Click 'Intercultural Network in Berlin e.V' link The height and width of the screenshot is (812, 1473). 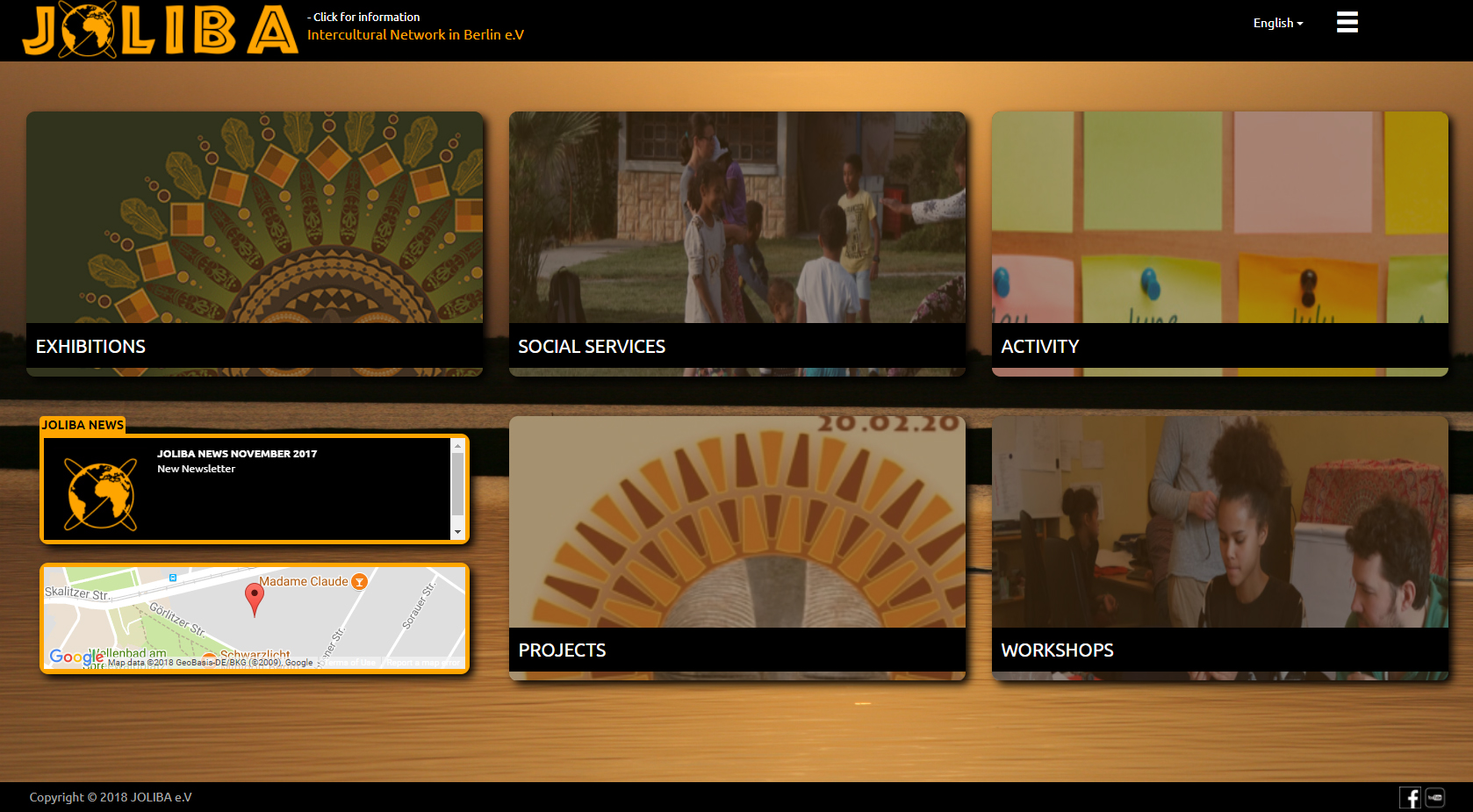pyautogui.click(x=415, y=35)
